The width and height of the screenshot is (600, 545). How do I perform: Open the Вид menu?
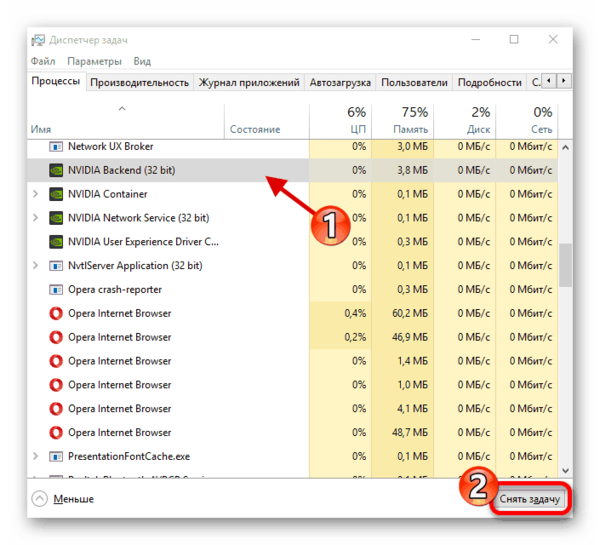[142, 61]
